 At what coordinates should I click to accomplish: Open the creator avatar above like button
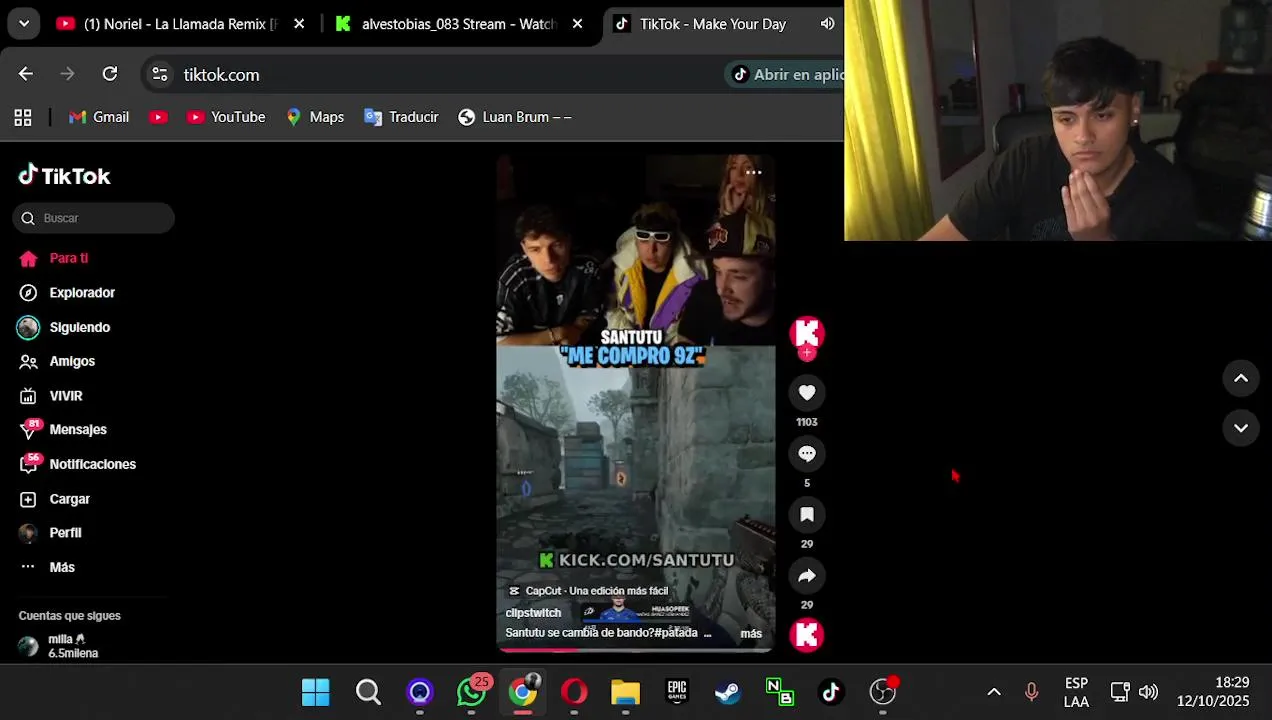(807, 333)
